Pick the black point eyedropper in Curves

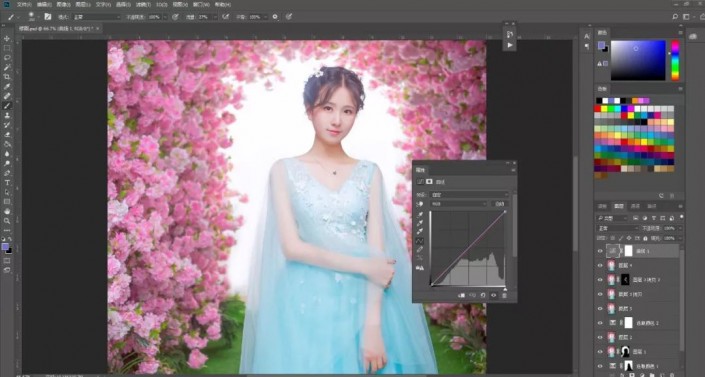[420, 215]
